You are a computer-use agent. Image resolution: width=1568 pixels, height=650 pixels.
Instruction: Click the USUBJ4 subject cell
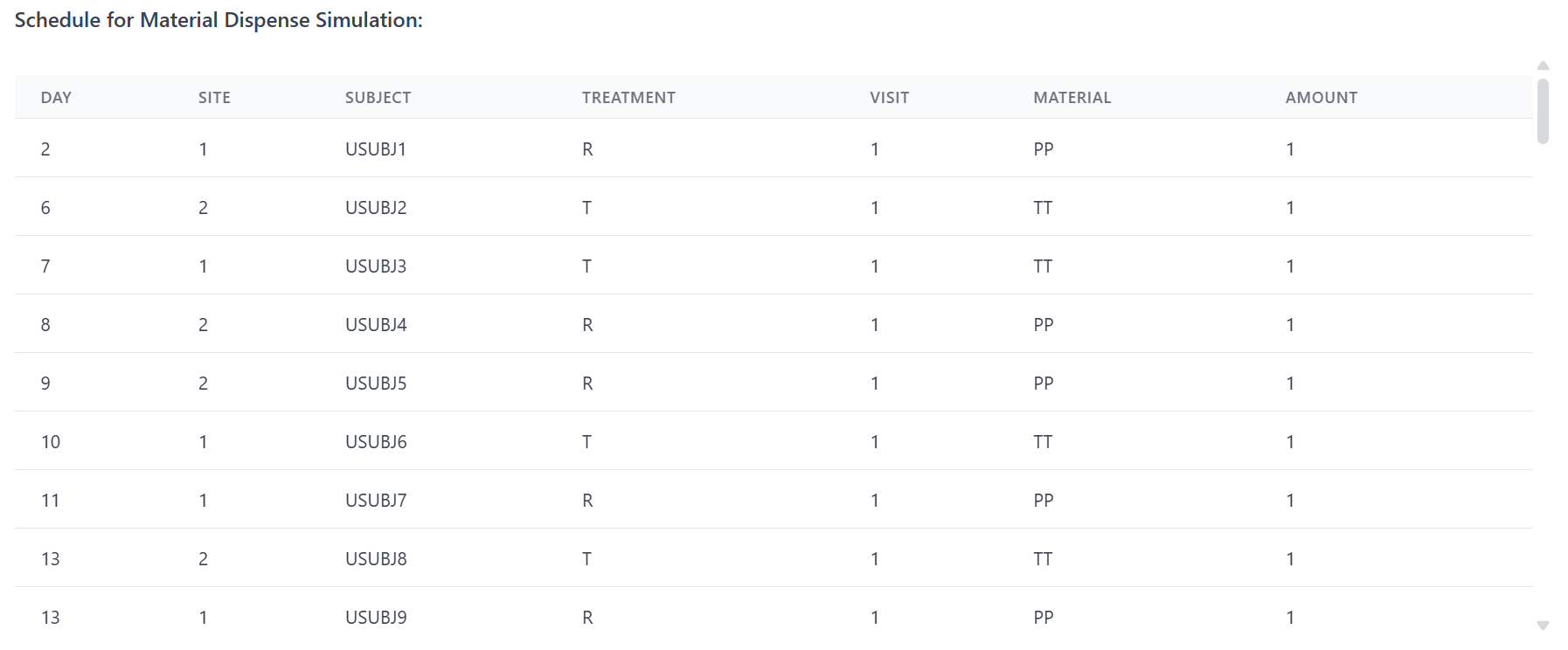376,325
